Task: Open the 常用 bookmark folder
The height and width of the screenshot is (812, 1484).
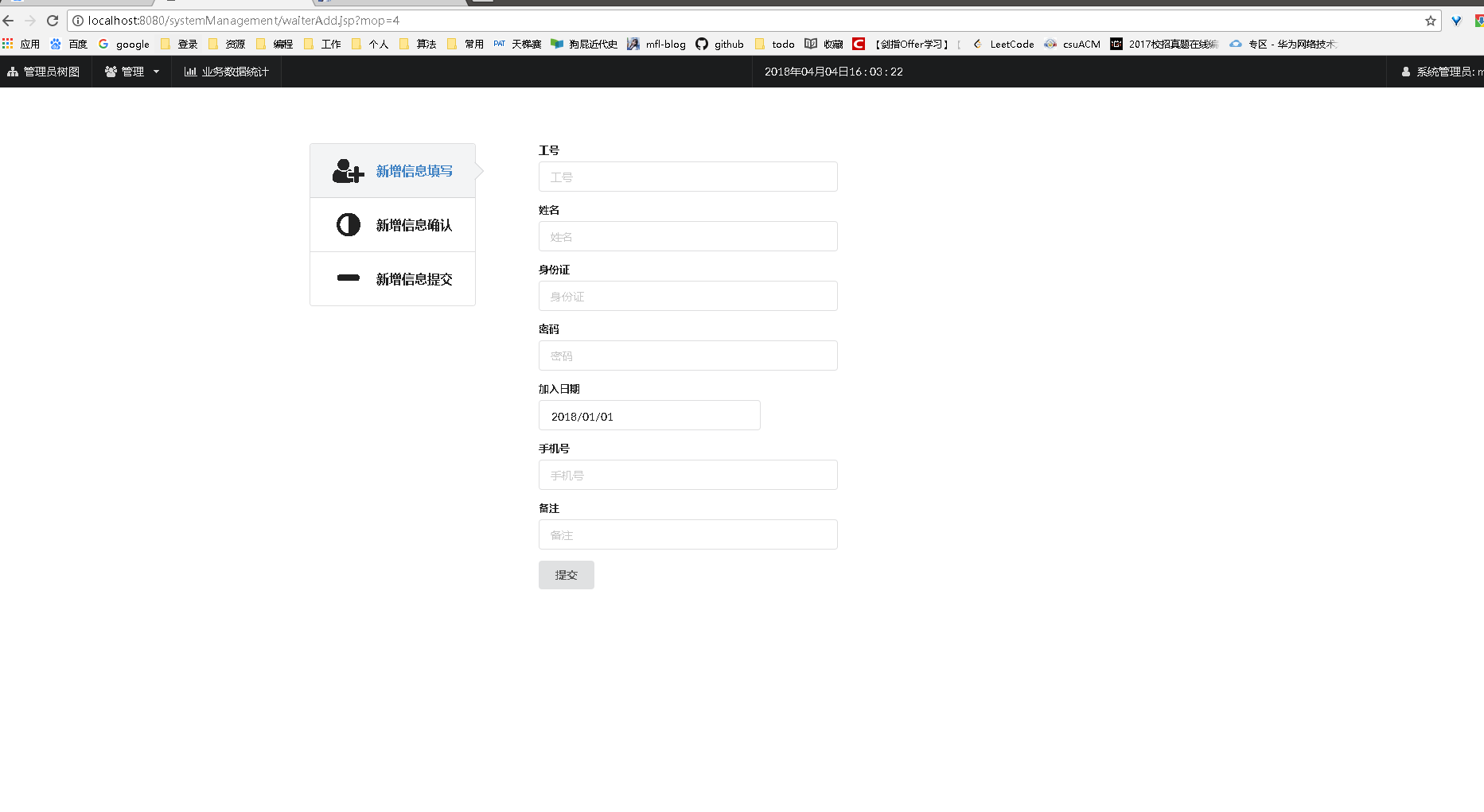Action: click(x=465, y=44)
